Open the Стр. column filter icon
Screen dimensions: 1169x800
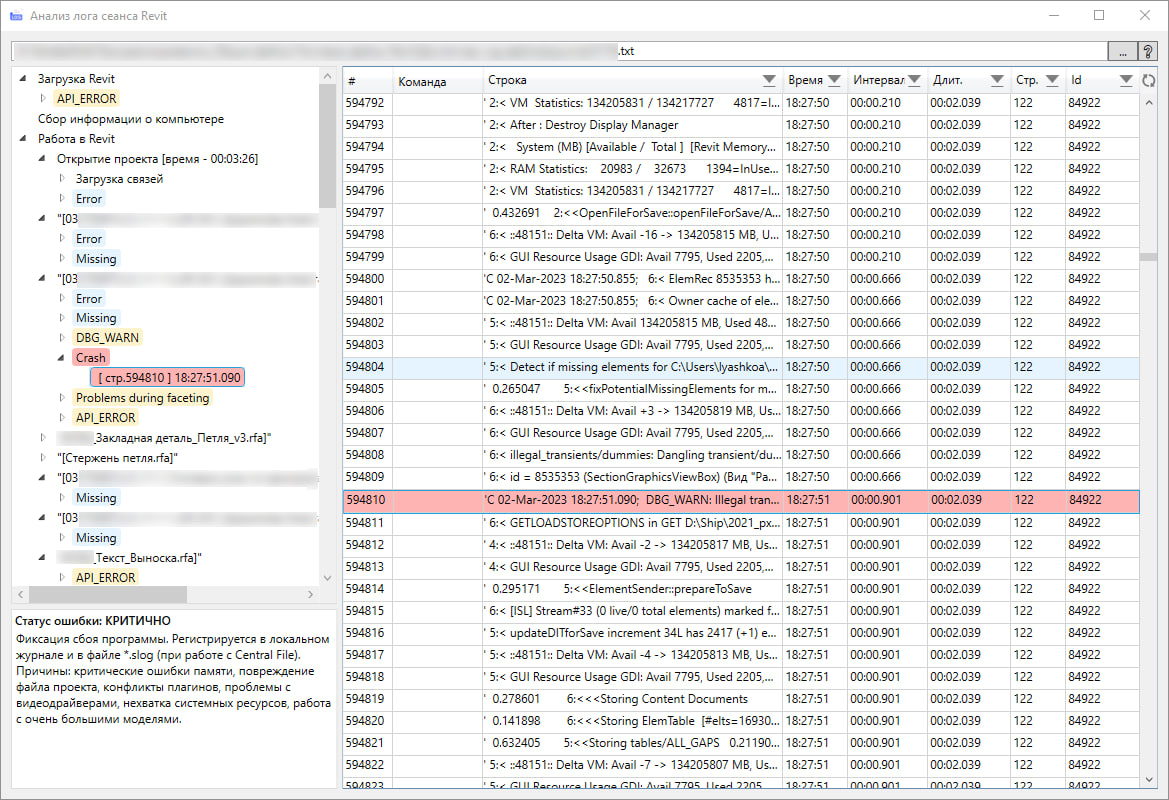click(x=1051, y=81)
